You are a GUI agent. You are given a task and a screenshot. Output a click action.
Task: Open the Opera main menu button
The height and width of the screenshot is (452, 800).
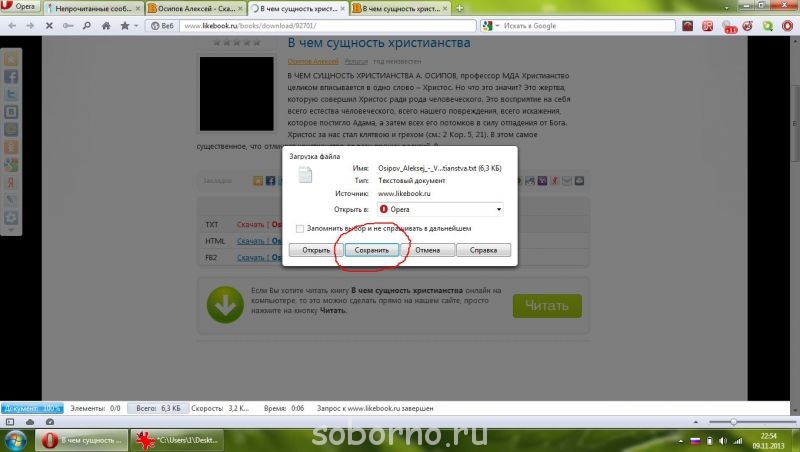(x=19, y=7)
